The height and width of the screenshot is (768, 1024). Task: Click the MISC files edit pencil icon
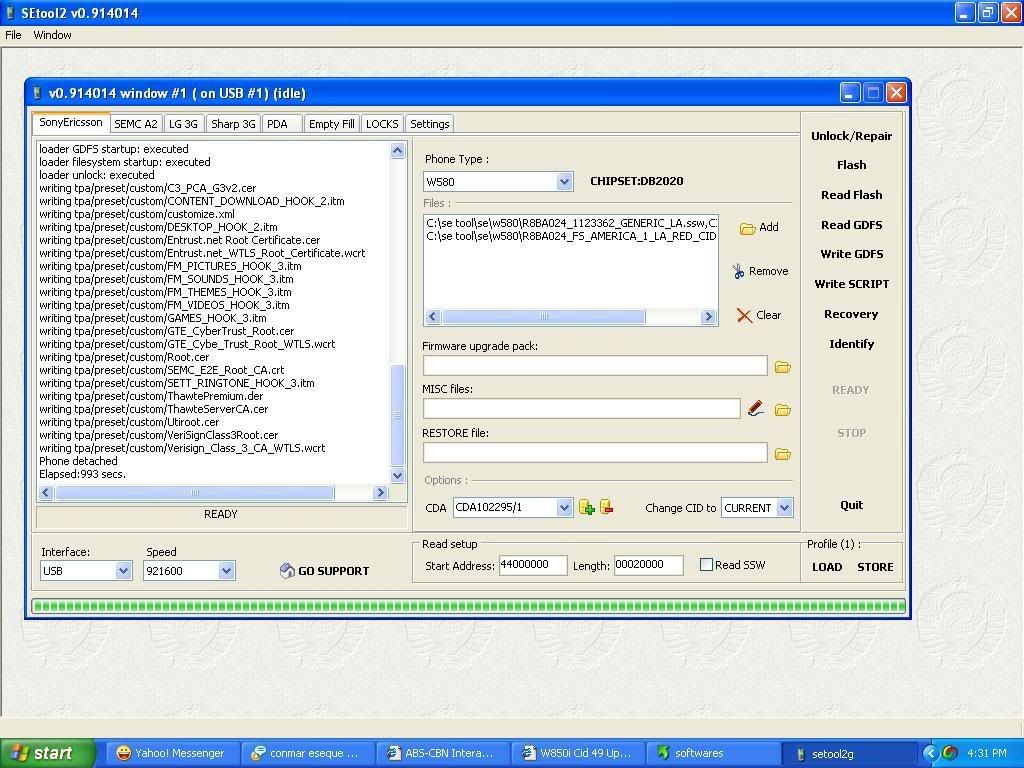756,409
